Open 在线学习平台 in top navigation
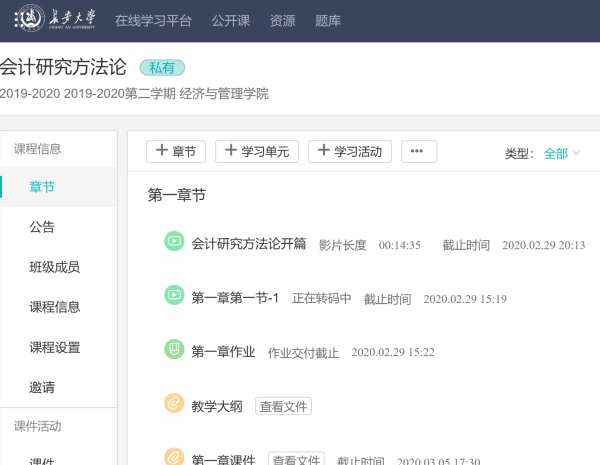 point(153,20)
